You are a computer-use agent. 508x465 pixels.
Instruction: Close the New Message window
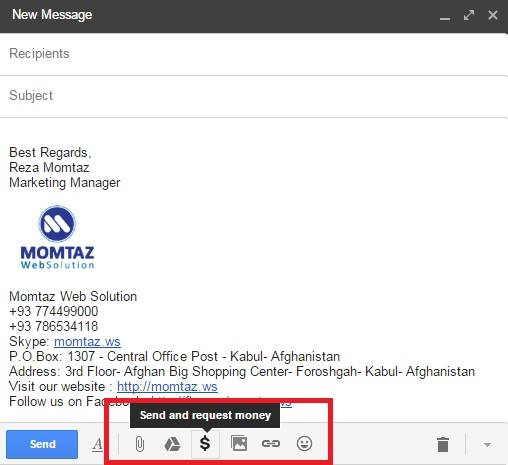pos(493,15)
